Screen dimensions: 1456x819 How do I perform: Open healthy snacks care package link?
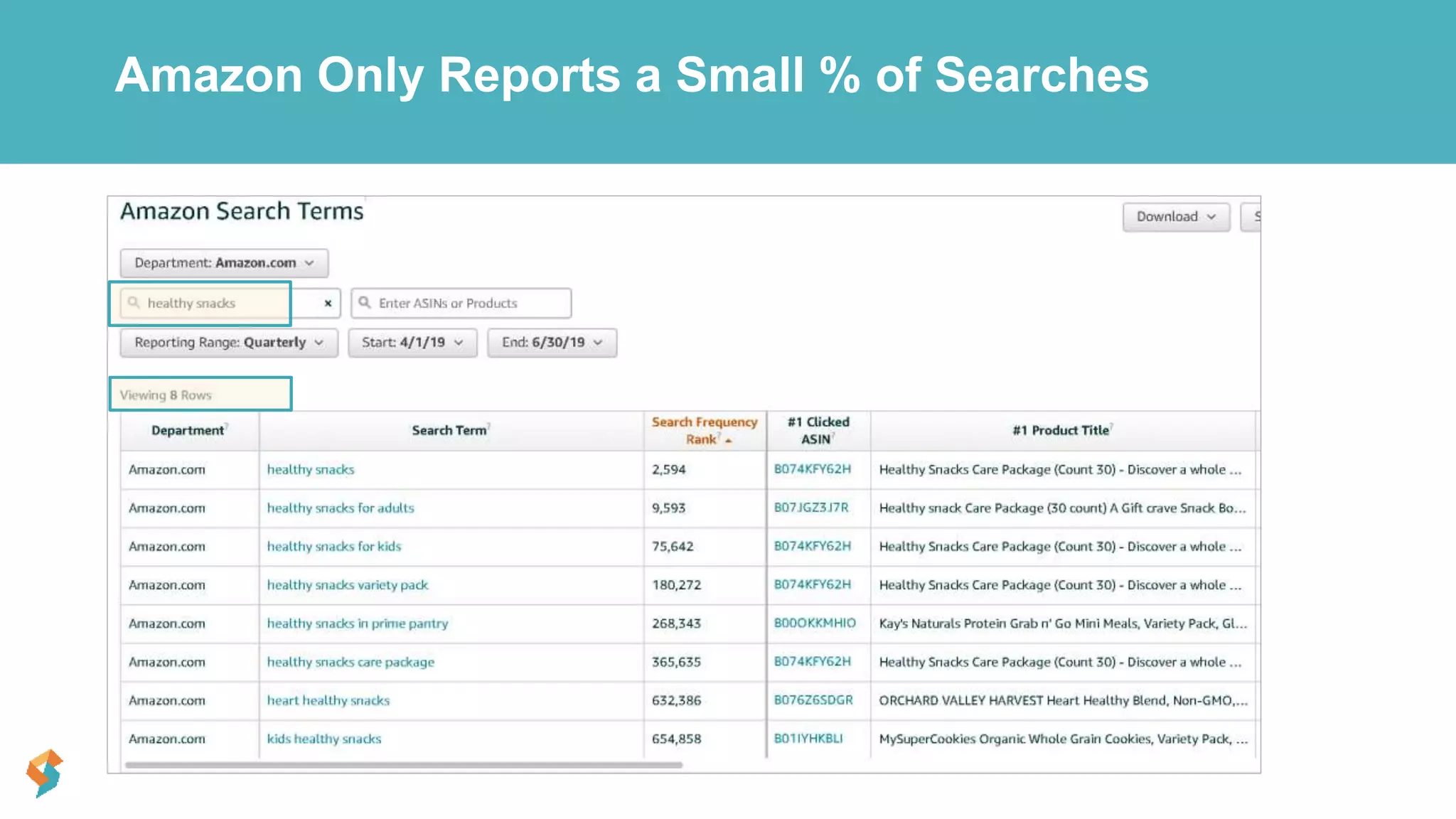[350, 662]
